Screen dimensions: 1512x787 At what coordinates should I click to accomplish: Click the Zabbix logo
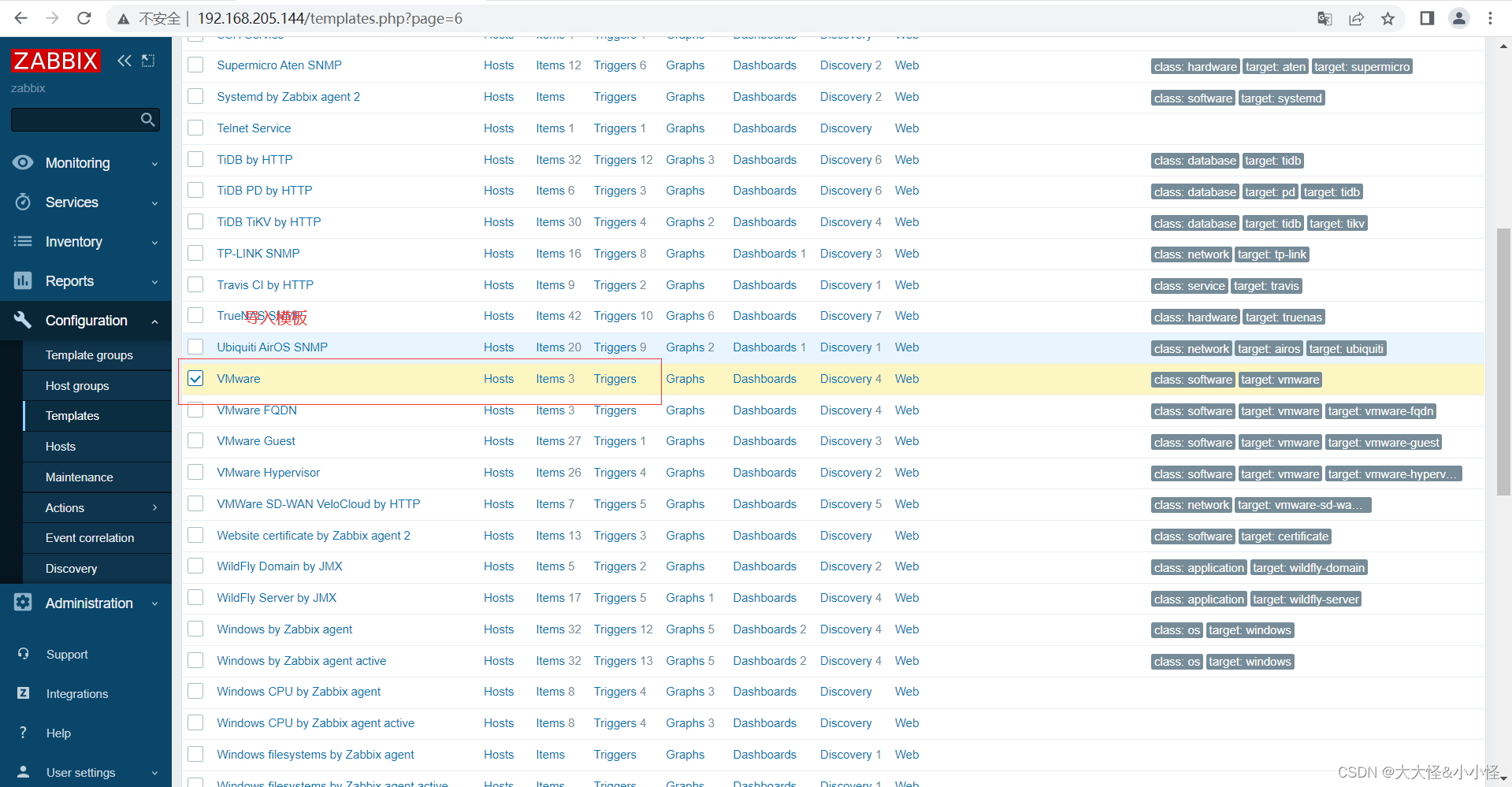point(55,61)
